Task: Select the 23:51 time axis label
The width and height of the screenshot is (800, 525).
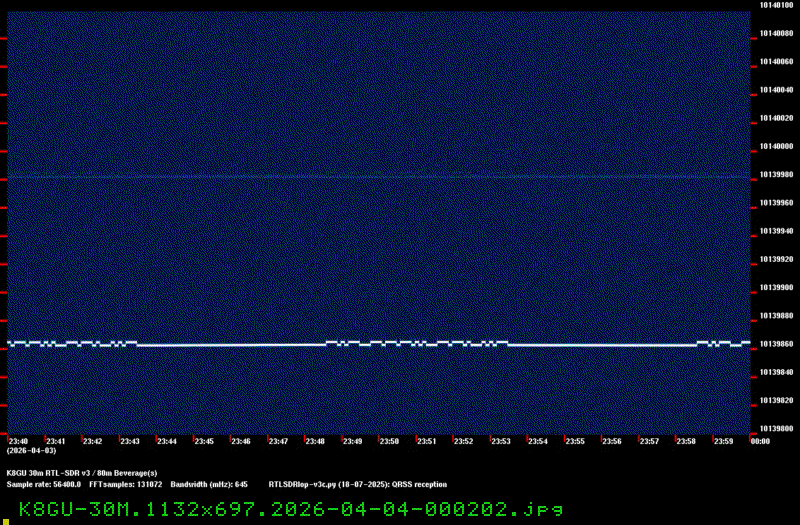Action: tap(427, 441)
